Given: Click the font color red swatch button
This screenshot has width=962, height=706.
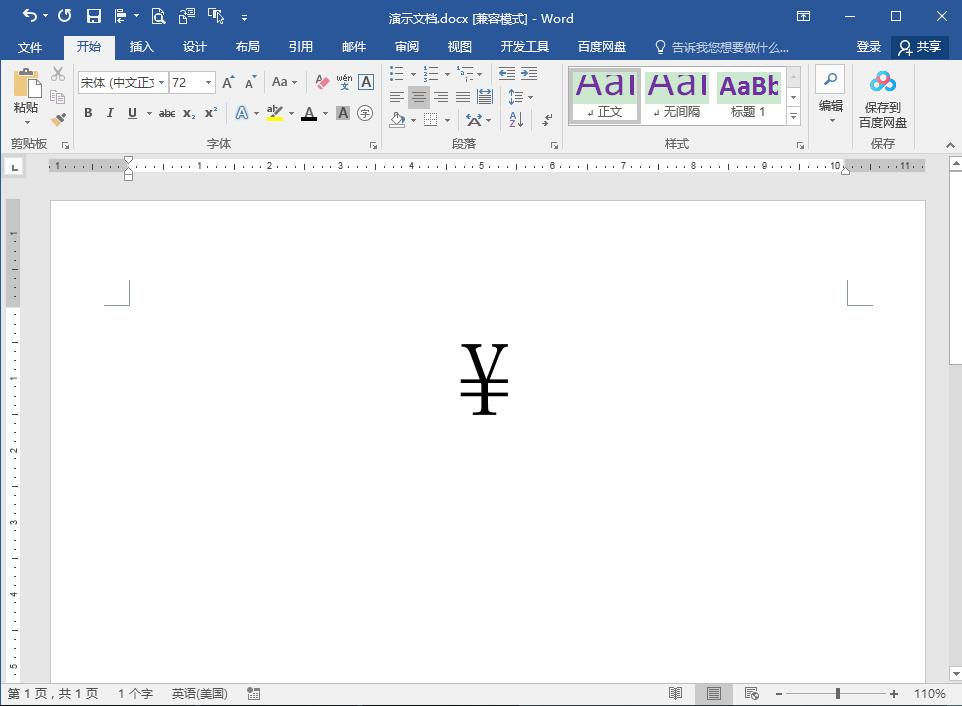Looking at the screenshot, I should point(308,114).
